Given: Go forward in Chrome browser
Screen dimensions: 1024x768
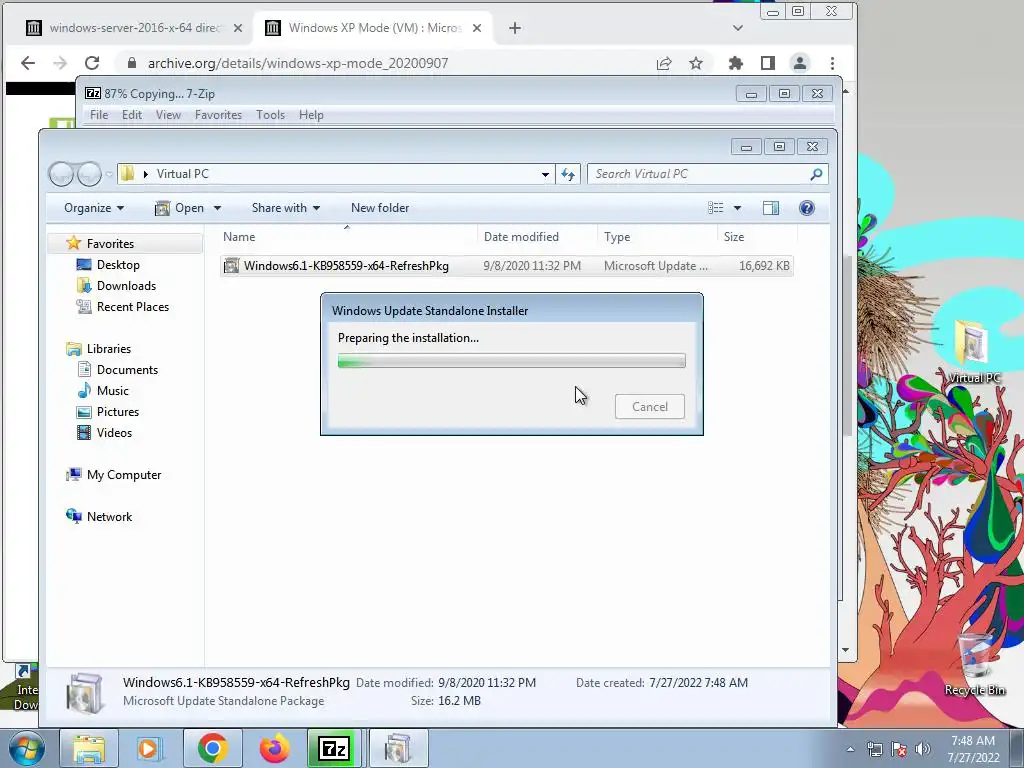Looking at the screenshot, I should coord(59,63).
